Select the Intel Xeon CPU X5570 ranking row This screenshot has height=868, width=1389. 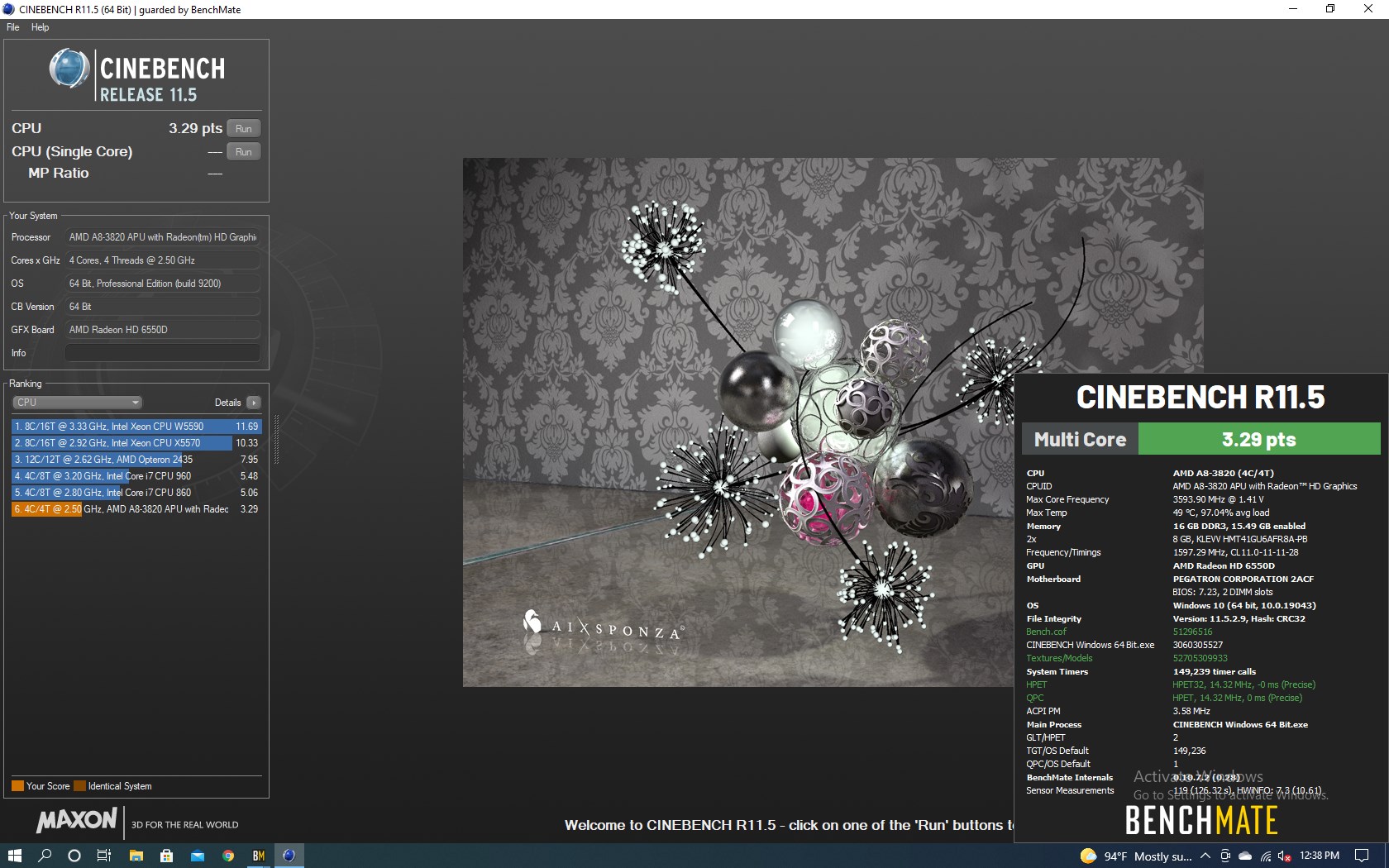coord(136,443)
